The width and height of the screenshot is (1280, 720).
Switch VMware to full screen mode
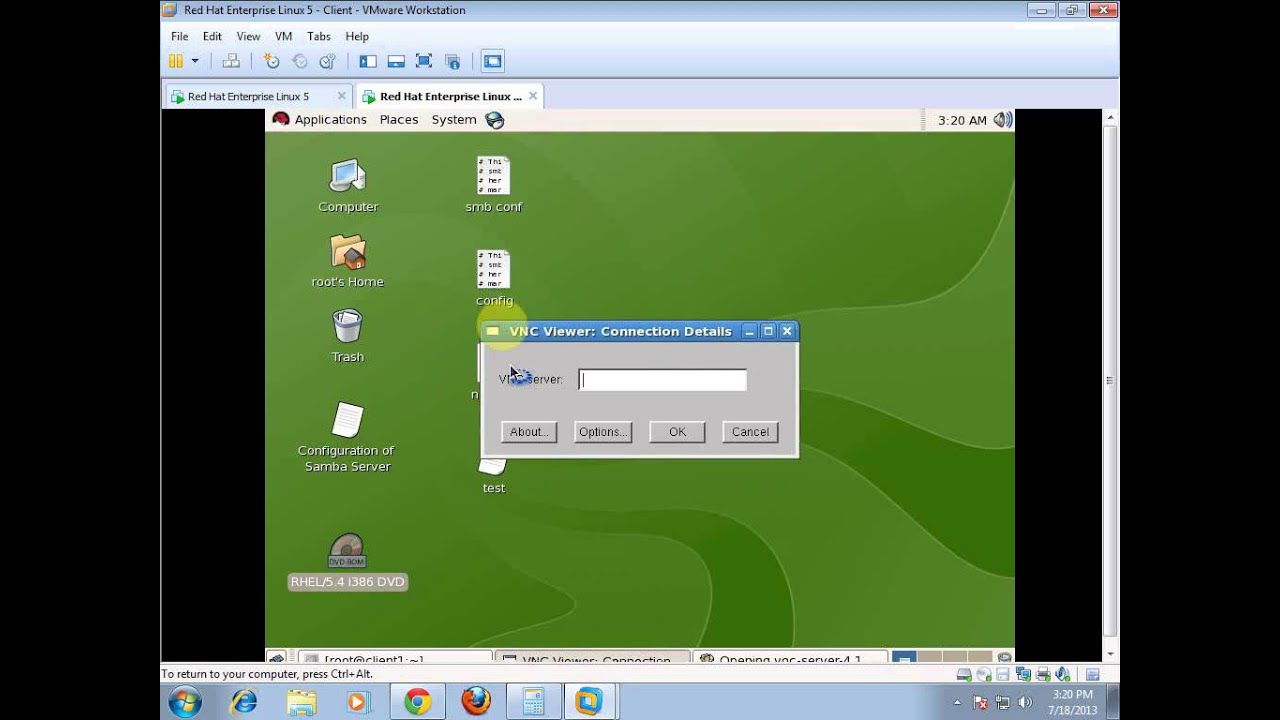pyautogui.click(x=424, y=61)
